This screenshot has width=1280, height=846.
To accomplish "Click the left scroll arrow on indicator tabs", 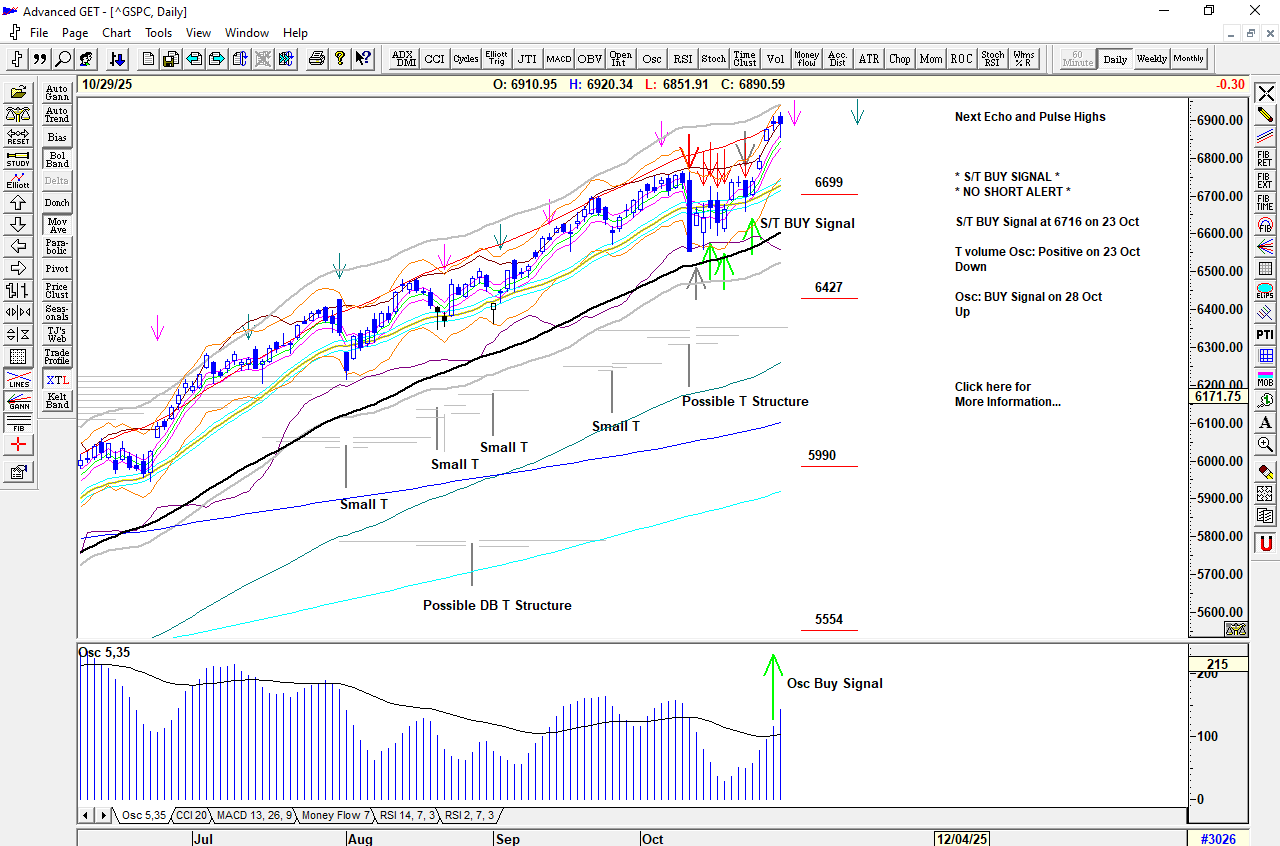I will click(87, 816).
